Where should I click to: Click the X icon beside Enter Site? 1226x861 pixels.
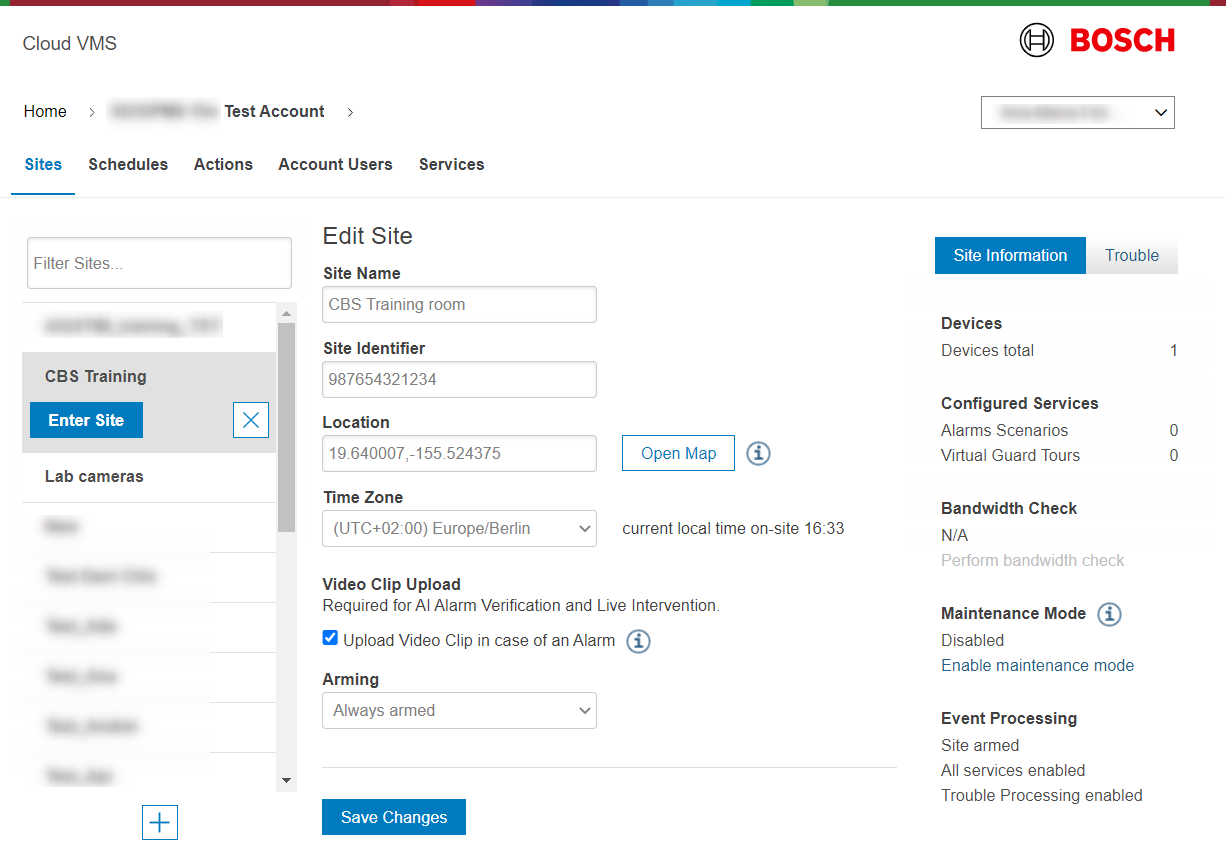tap(251, 420)
